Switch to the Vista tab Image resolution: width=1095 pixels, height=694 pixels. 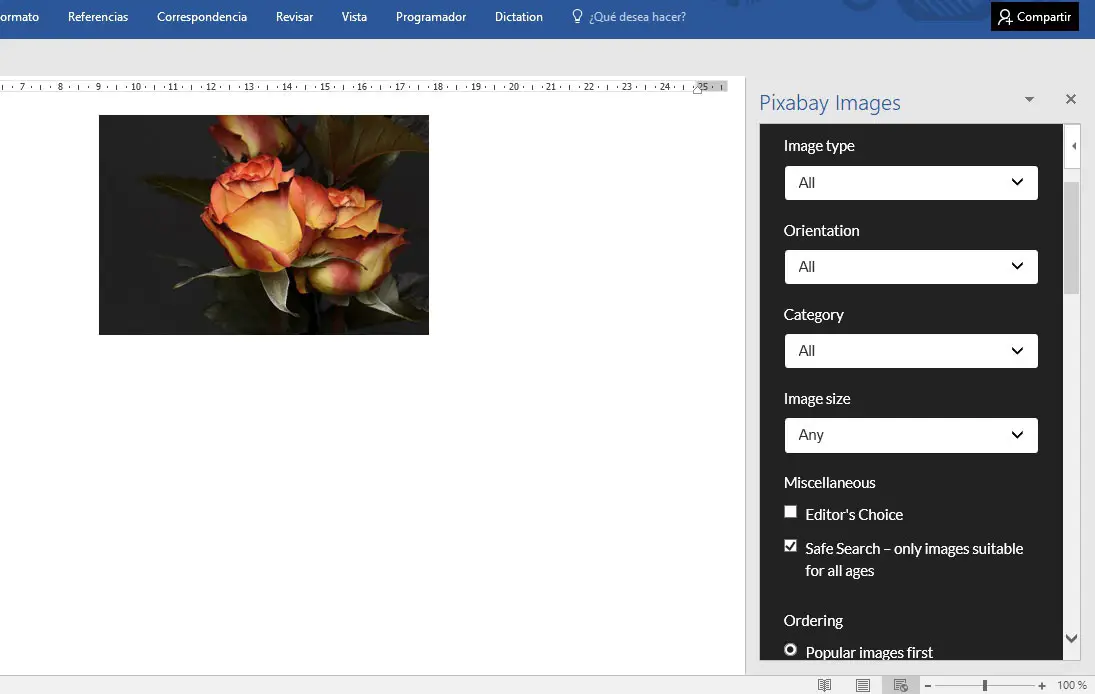point(354,17)
